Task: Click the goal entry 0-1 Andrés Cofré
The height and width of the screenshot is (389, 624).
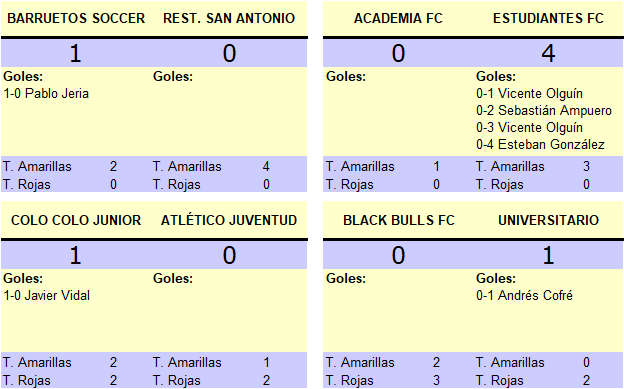Action: tap(524, 295)
